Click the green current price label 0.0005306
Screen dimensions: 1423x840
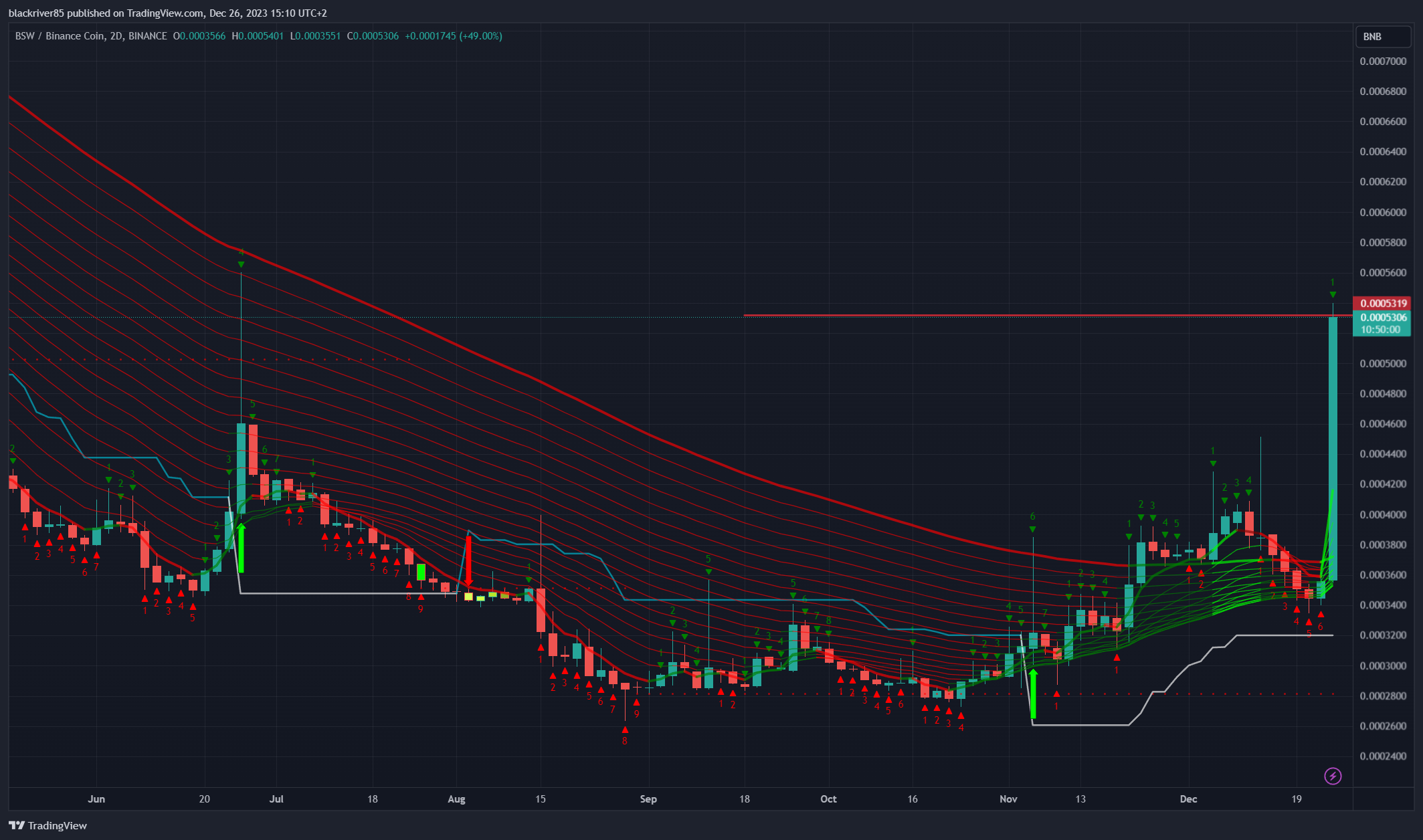click(1382, 317)
